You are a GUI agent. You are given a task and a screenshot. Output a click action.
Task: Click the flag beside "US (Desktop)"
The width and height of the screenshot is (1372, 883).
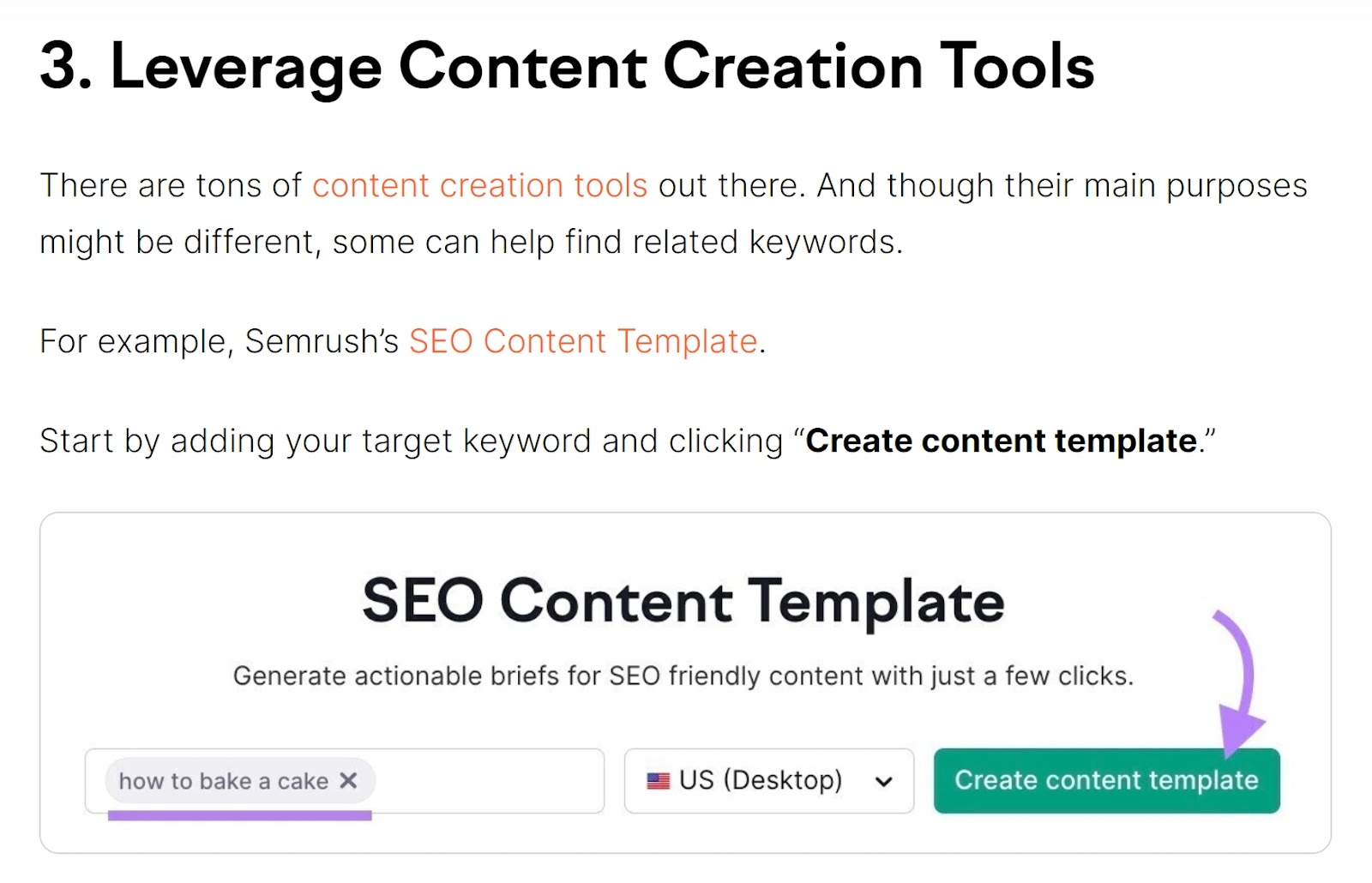click(x=657, y=780)
